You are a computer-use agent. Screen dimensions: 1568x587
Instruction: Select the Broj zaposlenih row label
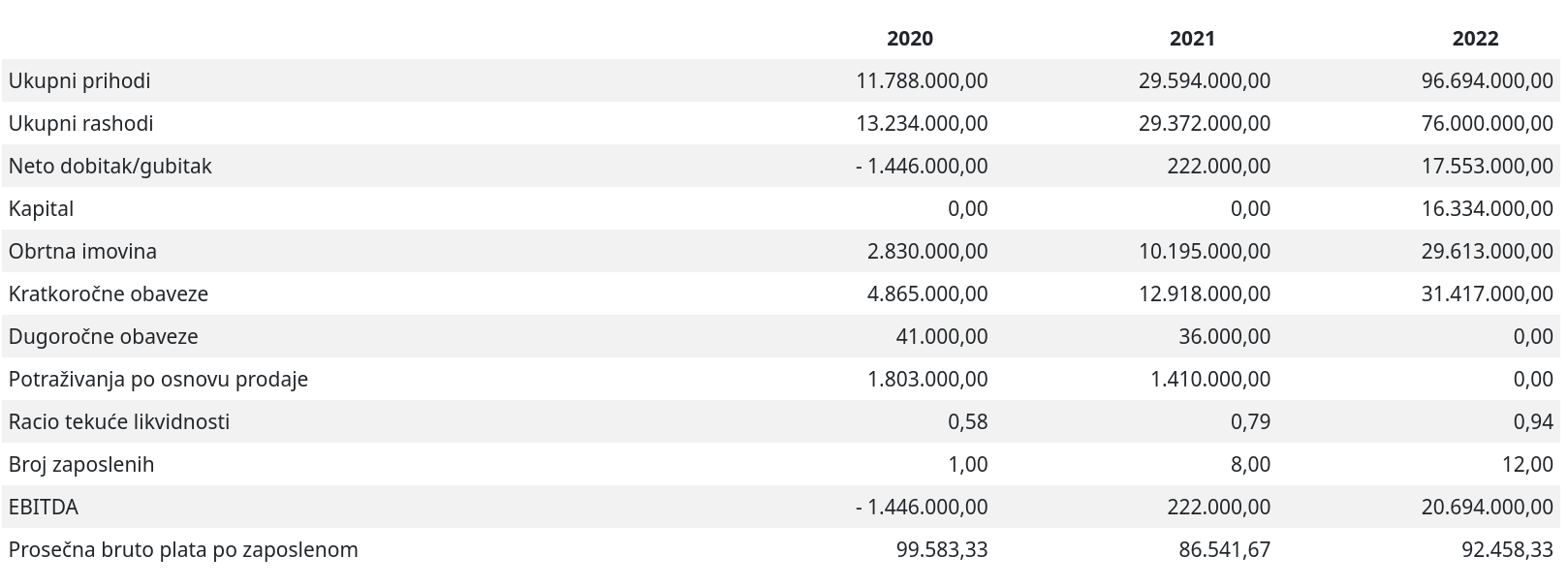coord(81,465)
